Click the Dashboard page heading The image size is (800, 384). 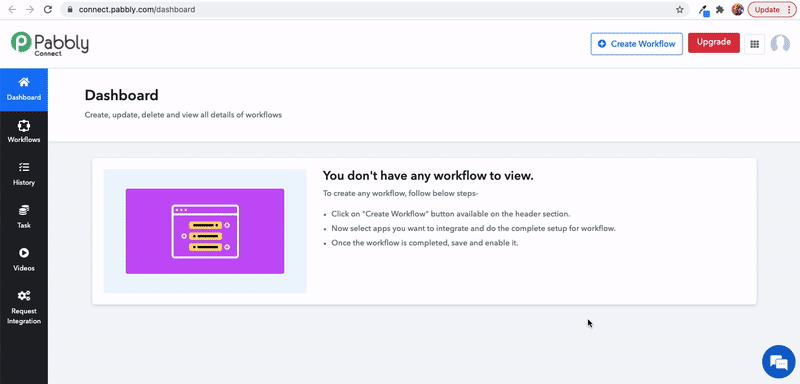(121, 95)
